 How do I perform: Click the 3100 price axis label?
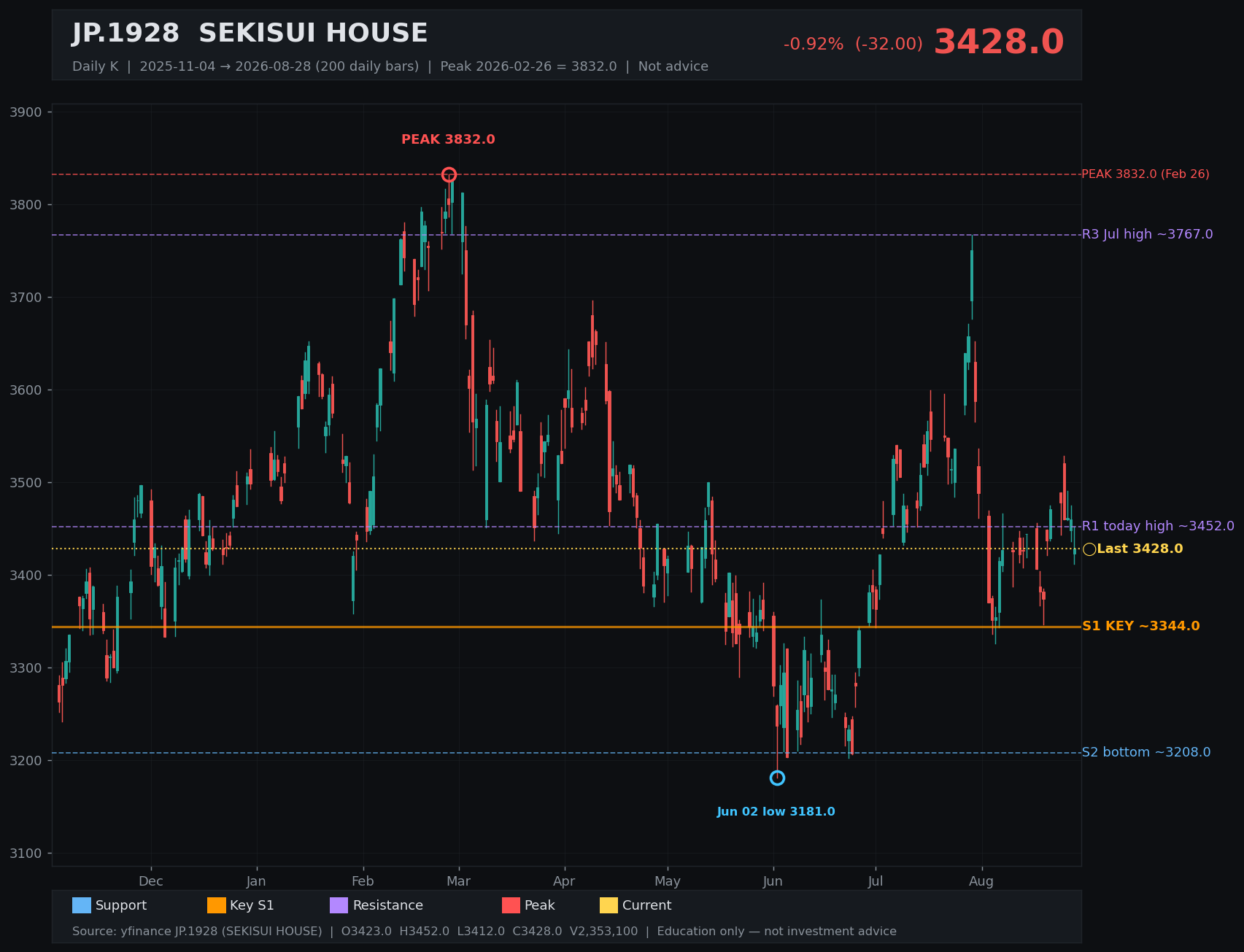point(26,854)
